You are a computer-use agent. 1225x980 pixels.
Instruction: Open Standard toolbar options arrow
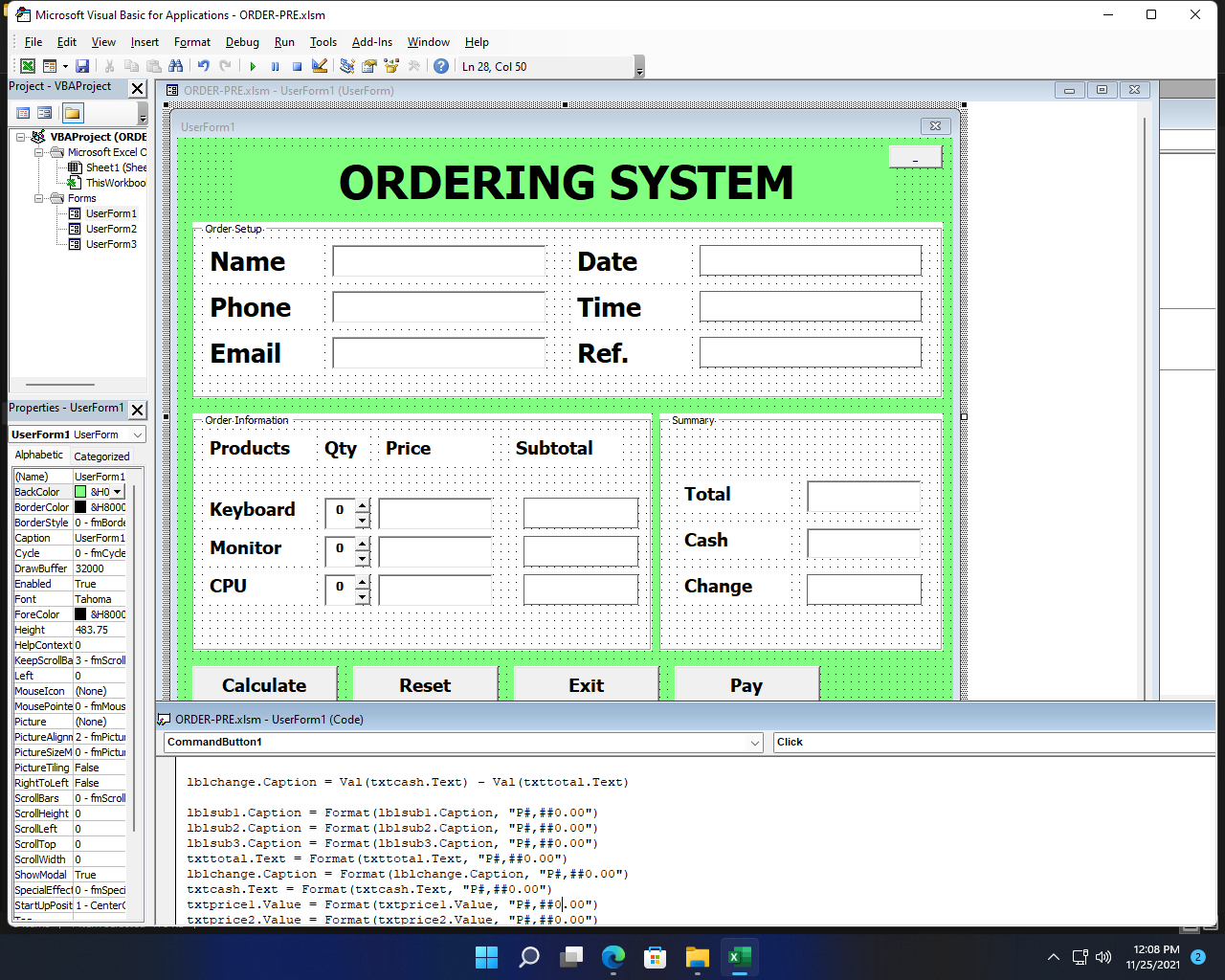(639, 67)
